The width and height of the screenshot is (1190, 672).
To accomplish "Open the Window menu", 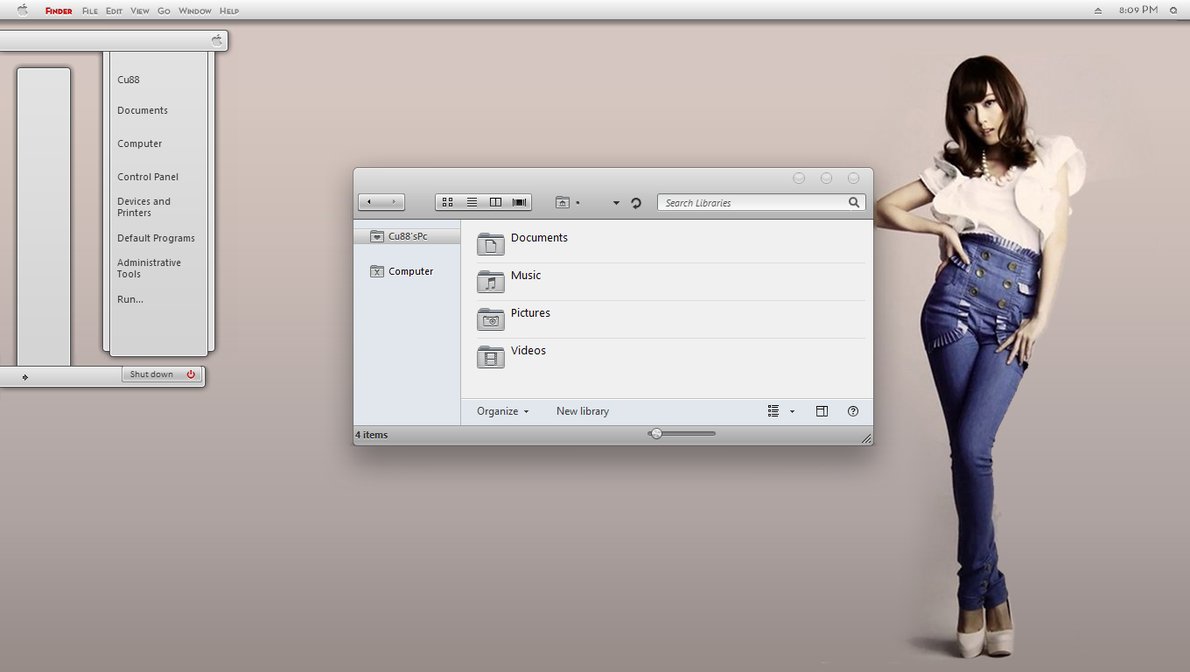I will tap(194, 11).
